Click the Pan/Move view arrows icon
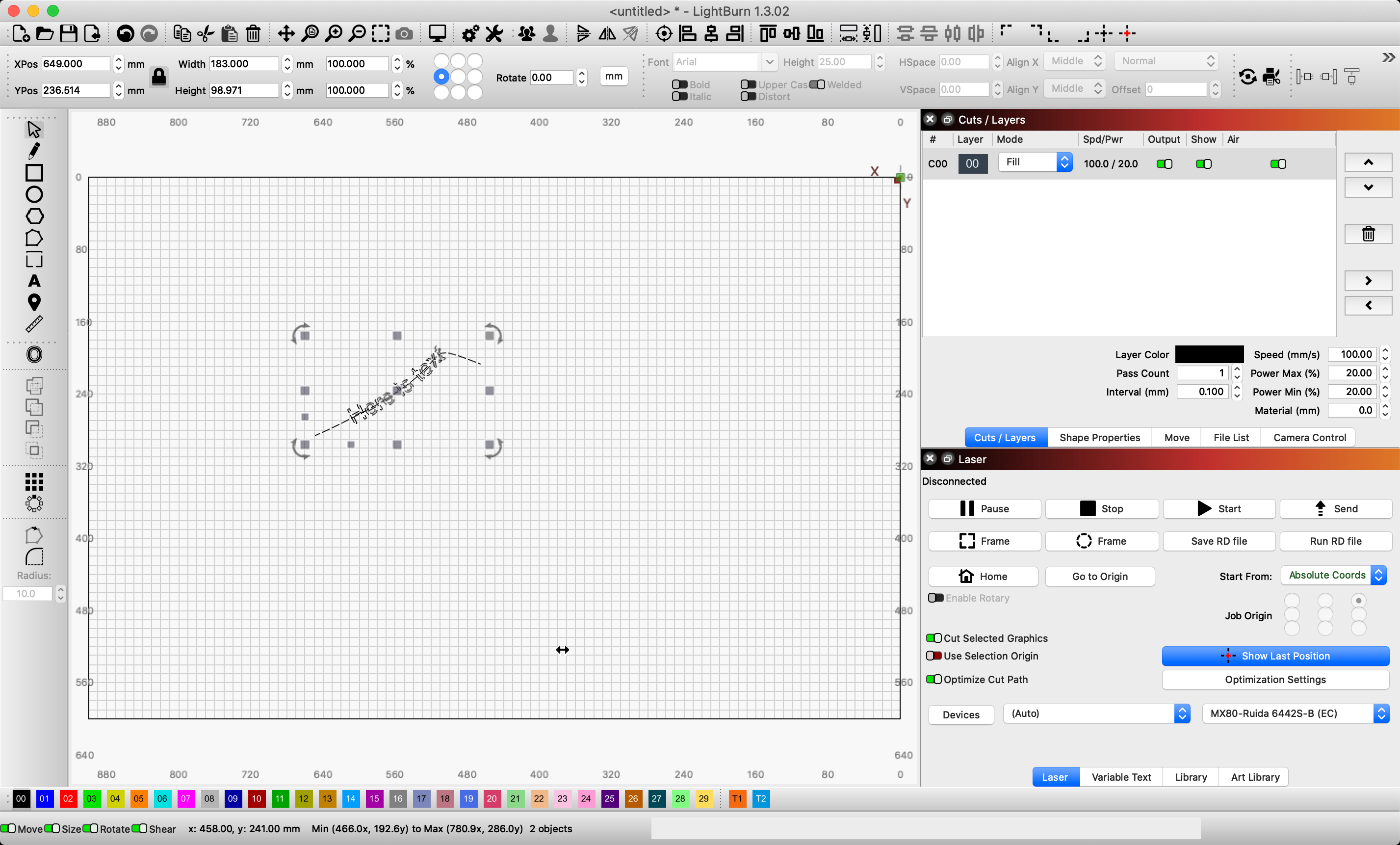This screenshot has width=1400, height=845. coord(286,33)
